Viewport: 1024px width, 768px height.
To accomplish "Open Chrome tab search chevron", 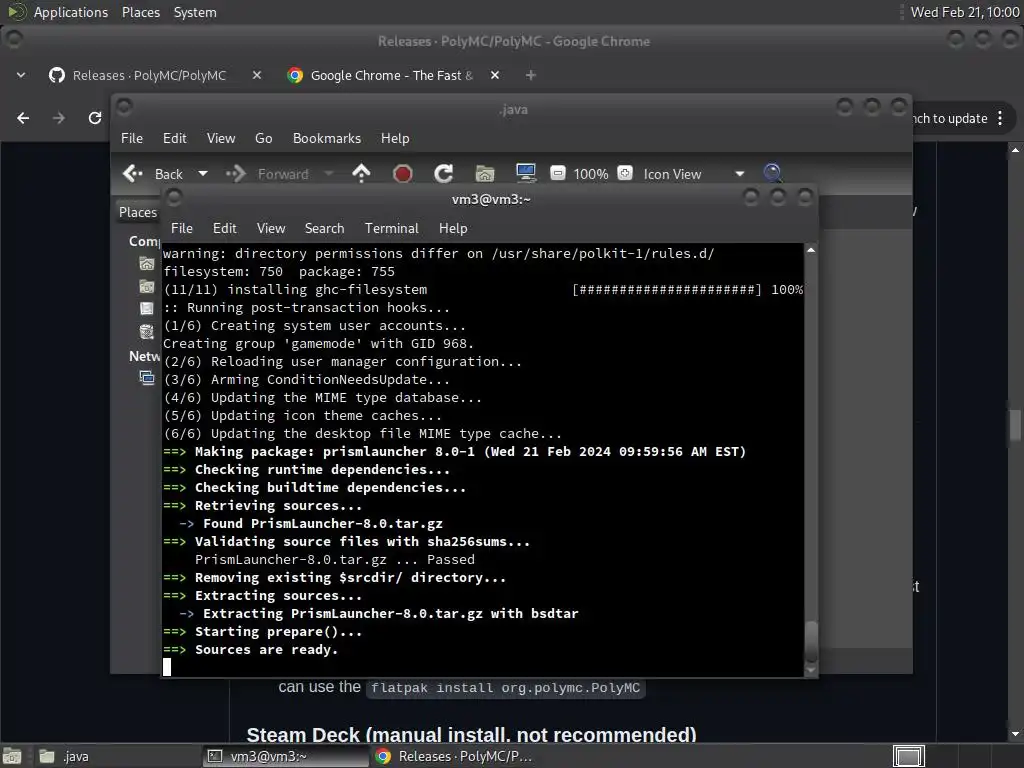I will 21,75.
